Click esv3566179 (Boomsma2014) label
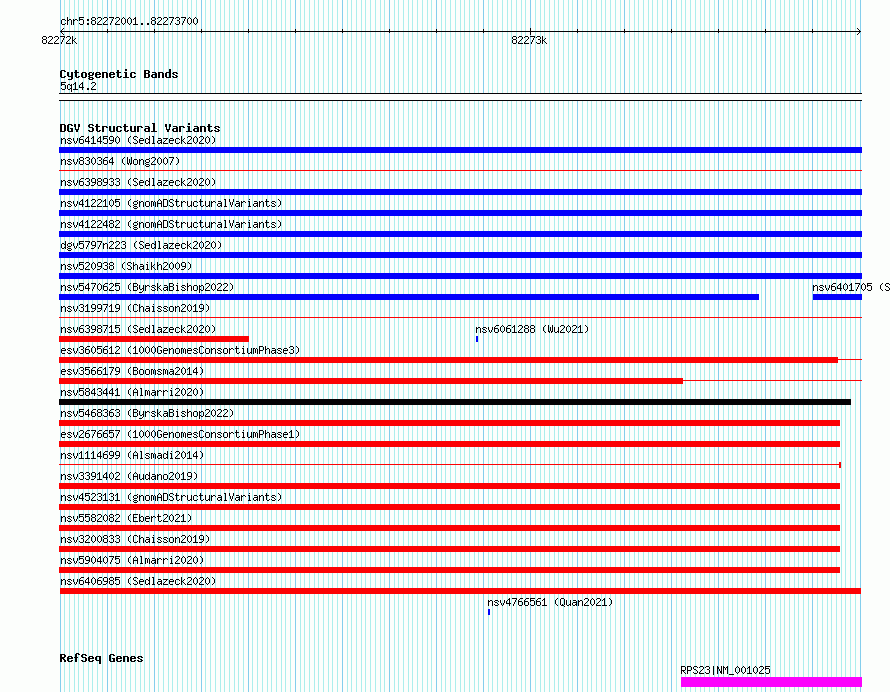Image resolution: width=890 pixels, height=692 pixels. 132,371
